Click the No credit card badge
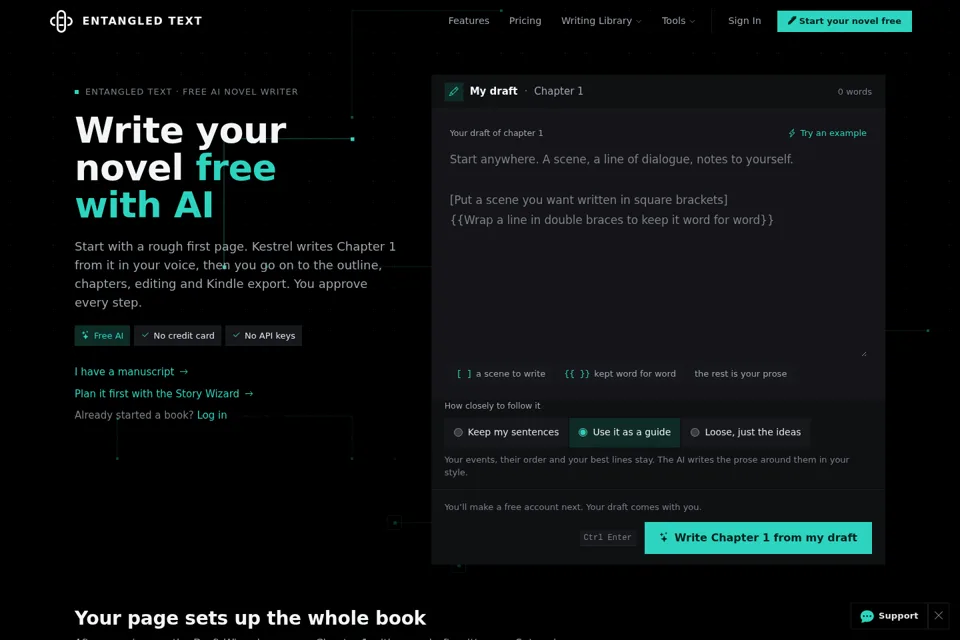Screen dimensions: 960x640 click(178, 336)
